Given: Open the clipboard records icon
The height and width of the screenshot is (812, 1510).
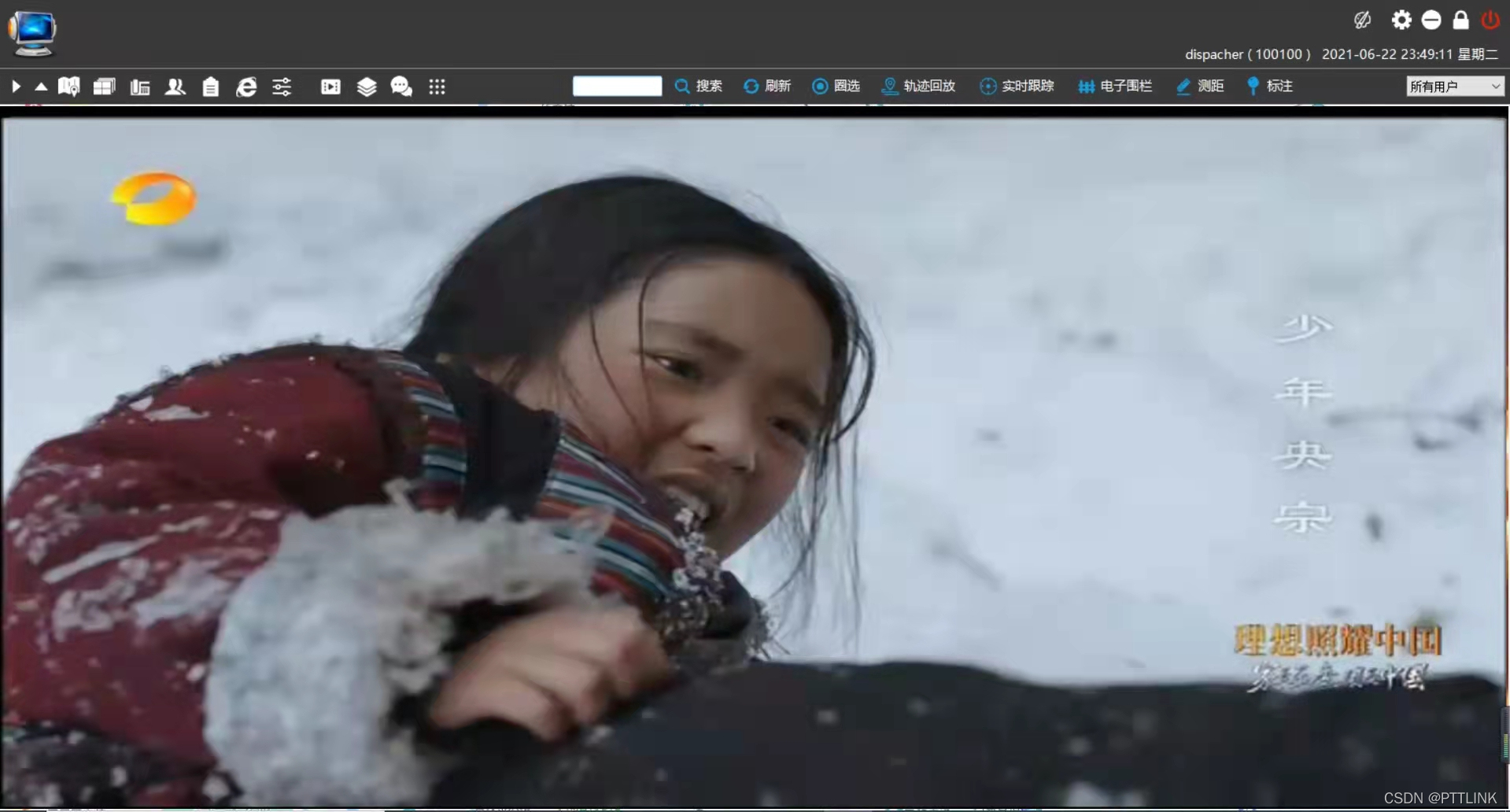Looking at the screenshot, I should pos(211,87).
